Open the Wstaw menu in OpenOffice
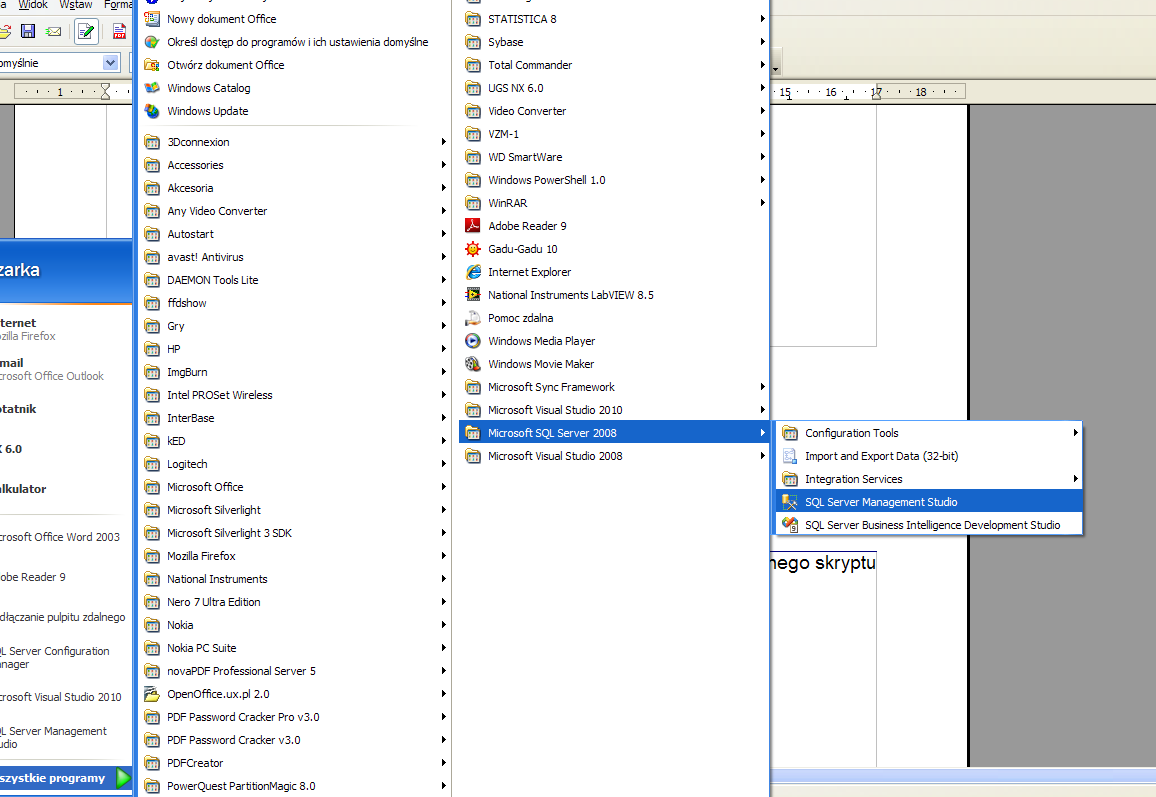 (76, 5)
